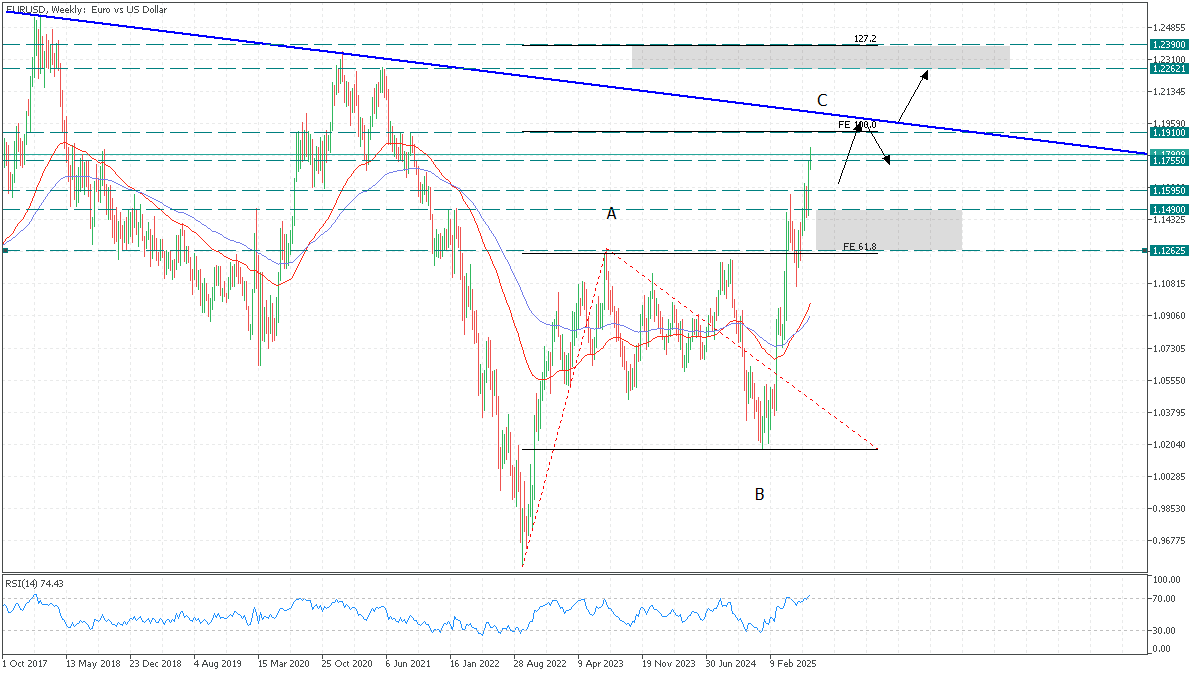Viewport: 1200px width, 675px height.
Task: Click the FE 100.0 Fibonacci label
Action: [858, 125]
